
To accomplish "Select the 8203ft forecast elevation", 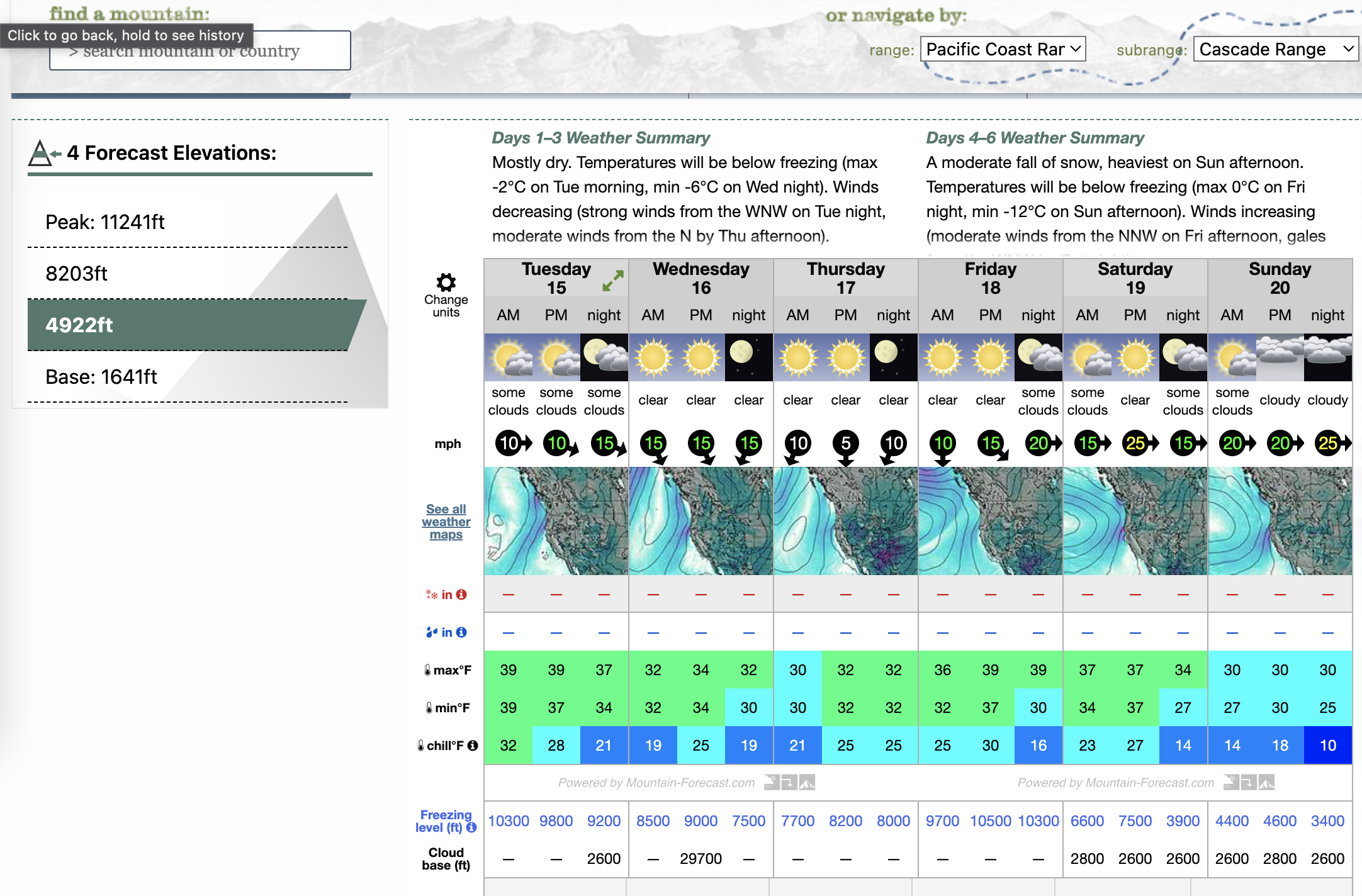I will (77, 274).
